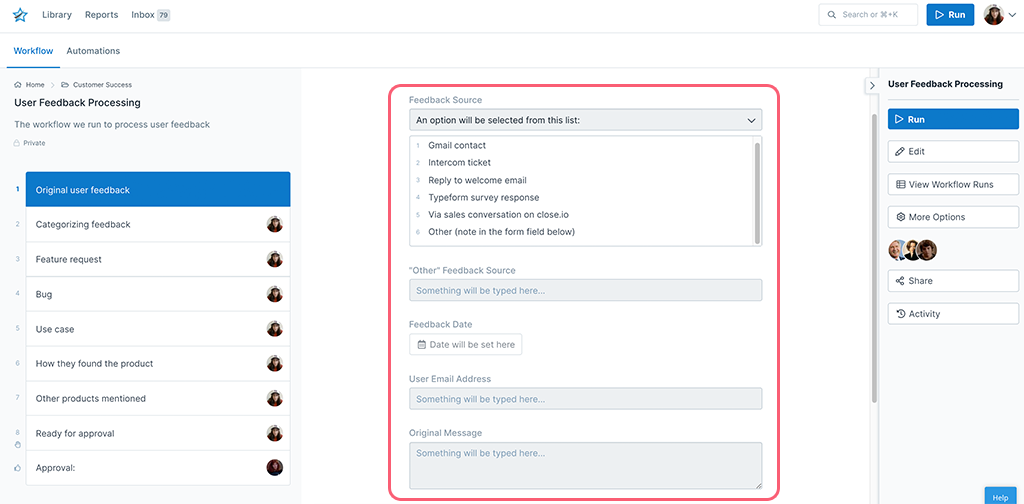Click assignee avatar on Bug row
This screenshot has width=1024, height=504.
(275, 294)
